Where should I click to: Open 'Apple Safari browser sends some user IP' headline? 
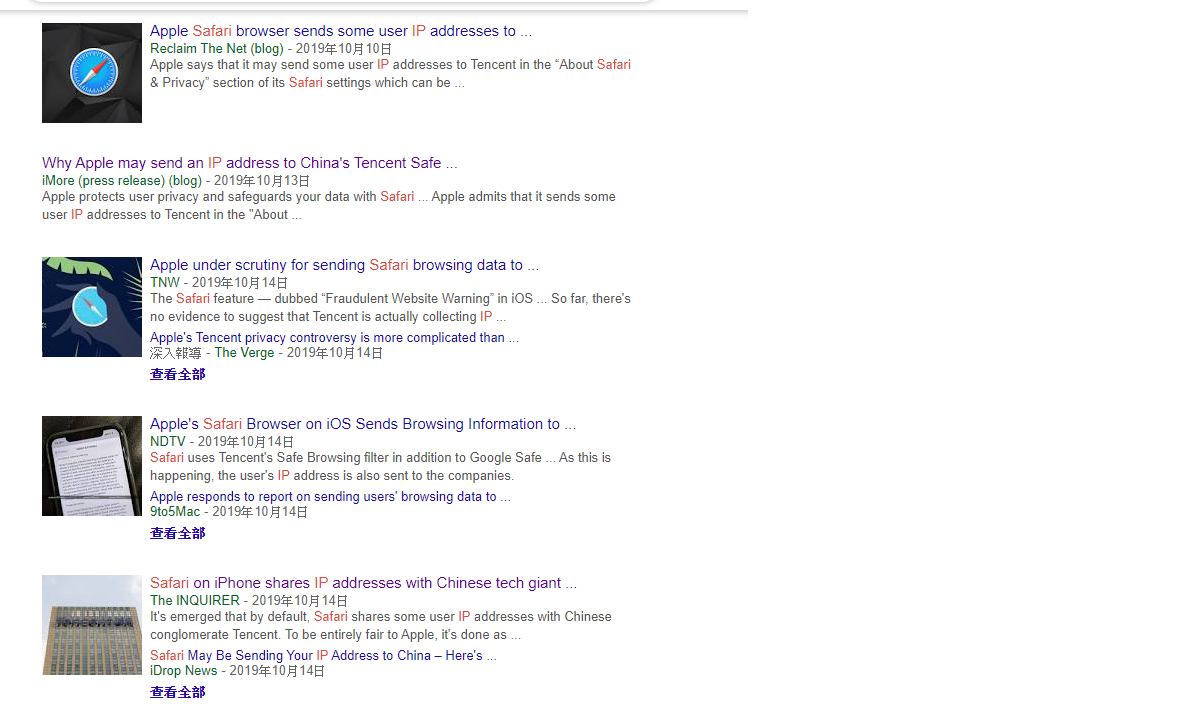340,31
